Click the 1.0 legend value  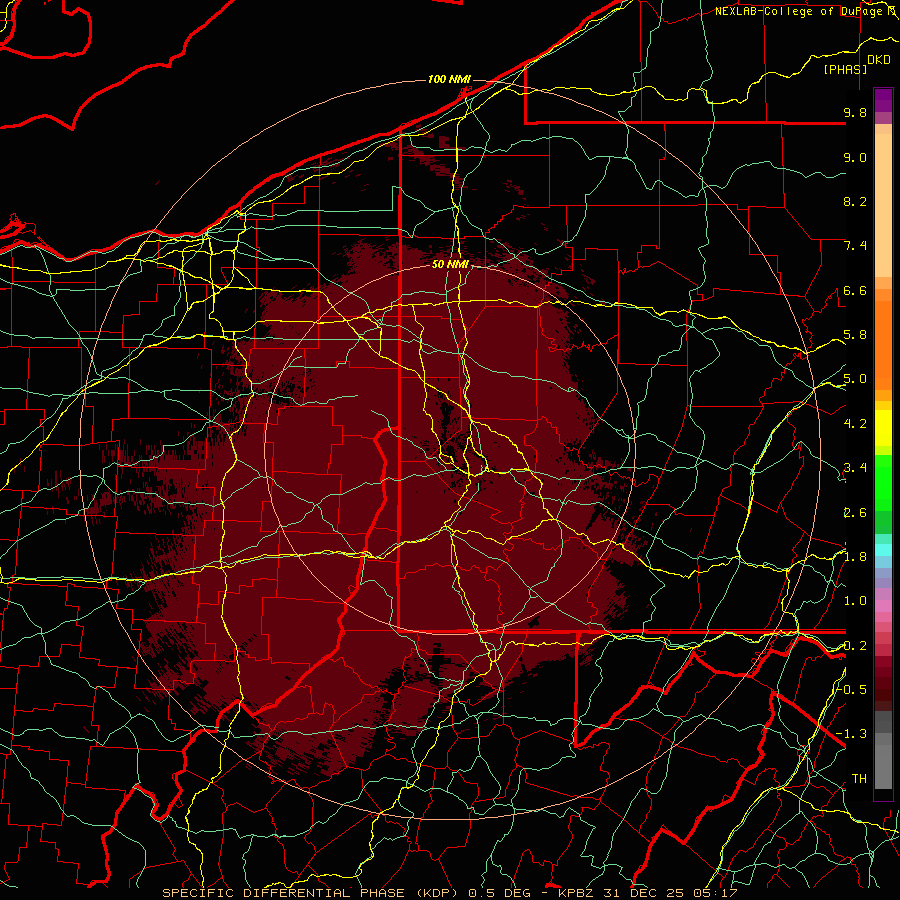(855, 601)
